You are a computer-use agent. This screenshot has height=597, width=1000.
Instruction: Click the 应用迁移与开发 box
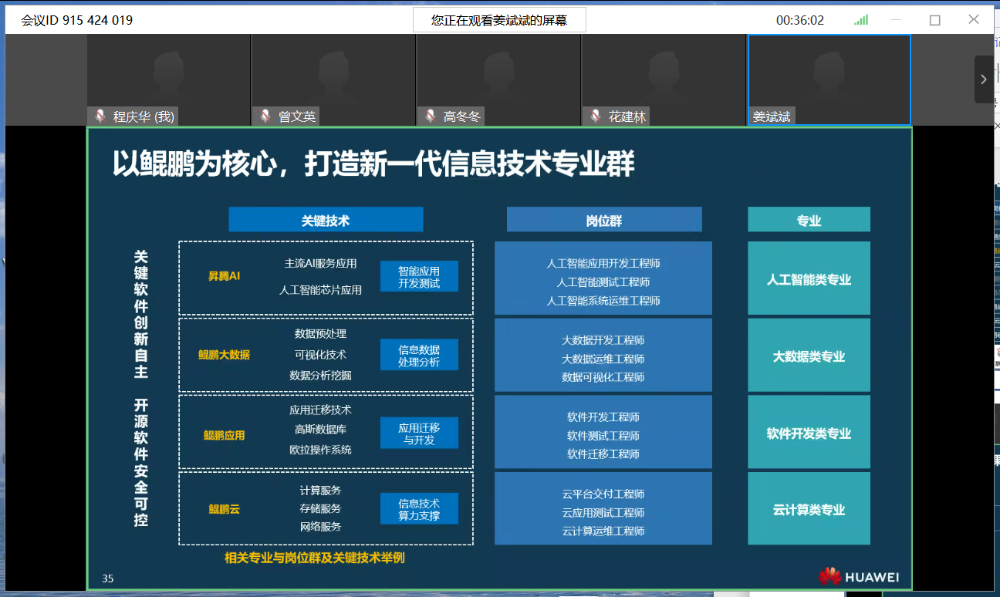click(419, 434)
